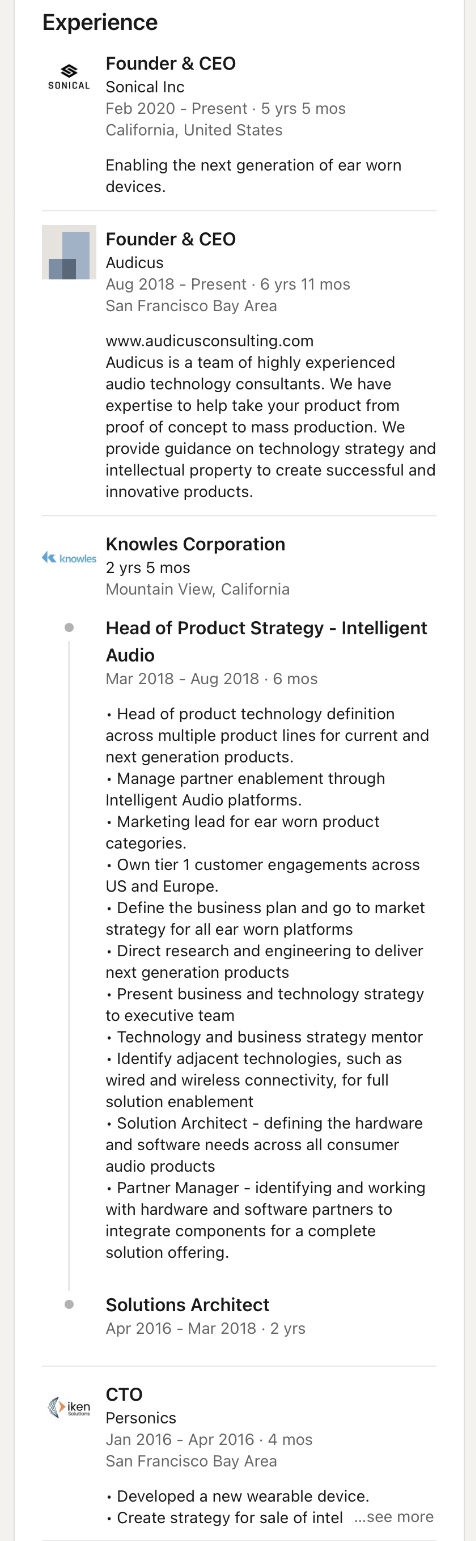
Task: Open the Audicus company logo thumbnail
Action: coord(69,252)
